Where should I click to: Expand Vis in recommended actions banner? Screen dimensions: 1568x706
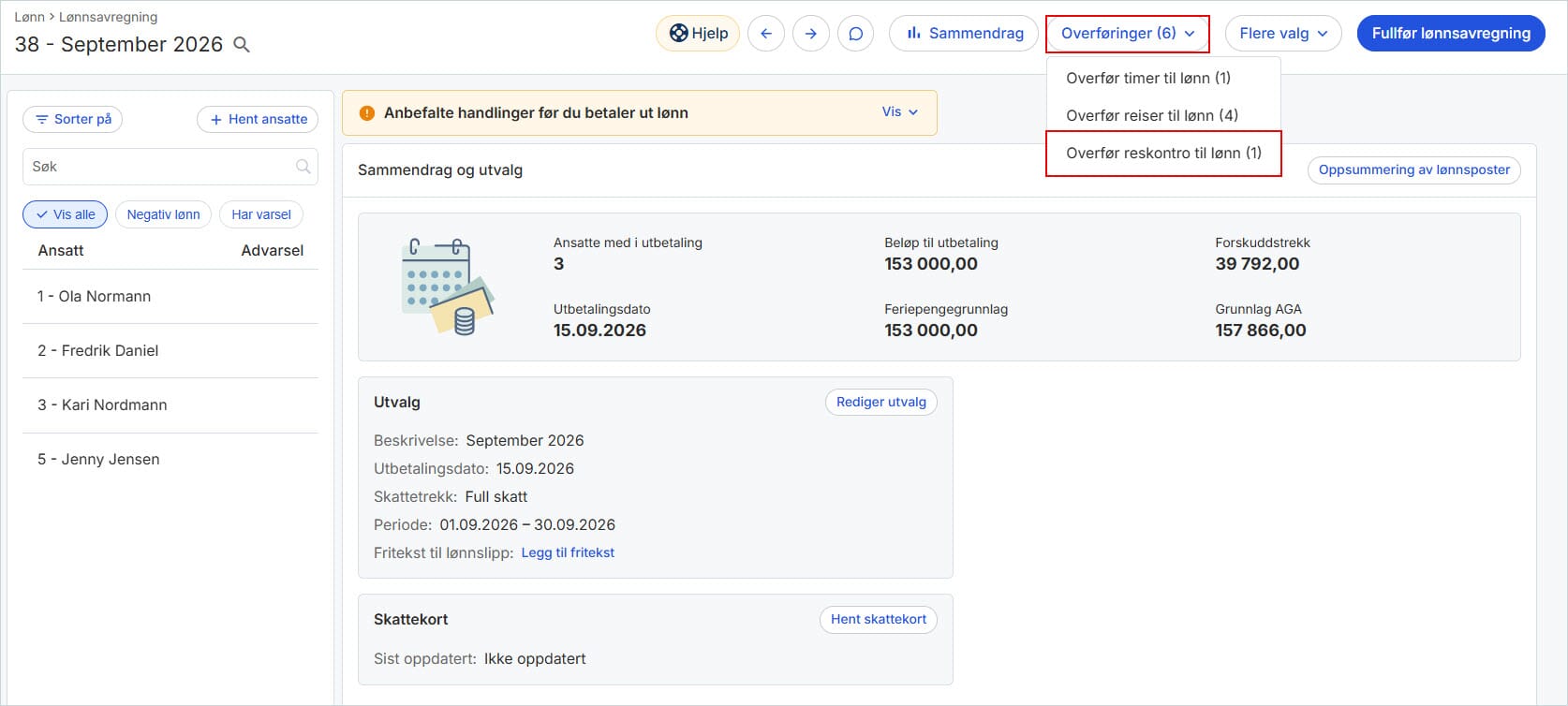(899, 112)
